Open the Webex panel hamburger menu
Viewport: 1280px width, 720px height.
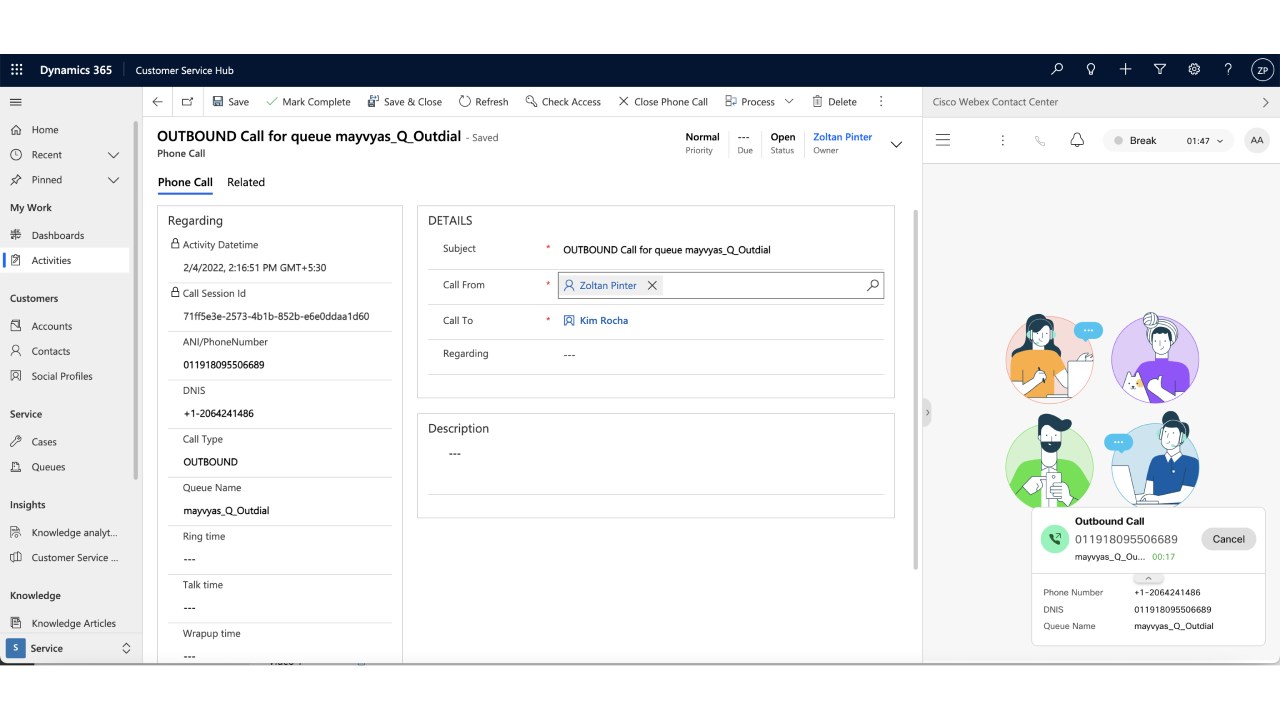pyautogui.click(x=943, y=141)
